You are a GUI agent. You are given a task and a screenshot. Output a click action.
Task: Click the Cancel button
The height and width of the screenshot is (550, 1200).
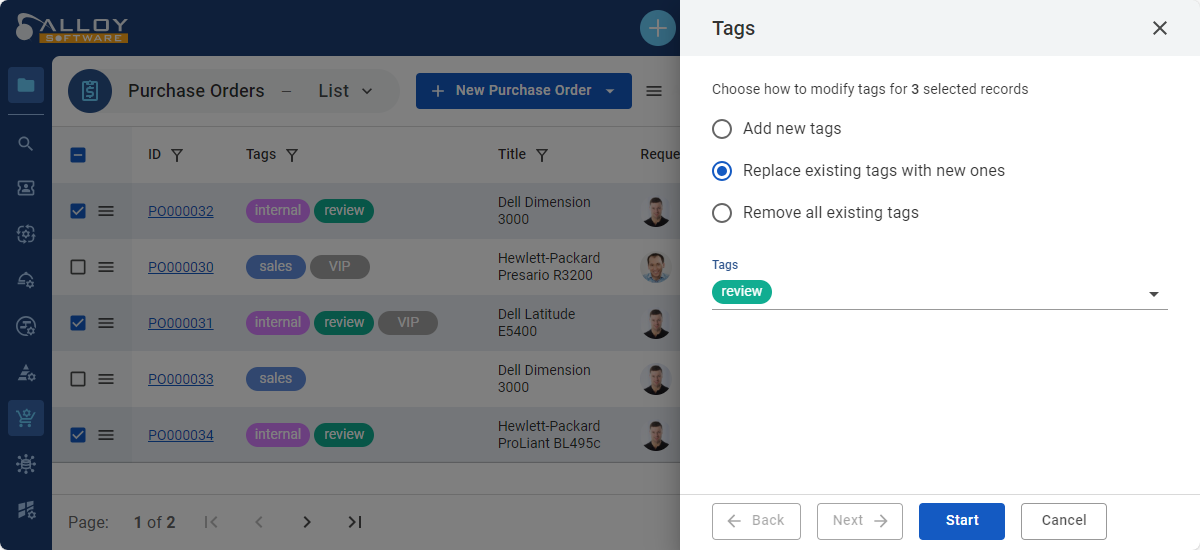1064,521
